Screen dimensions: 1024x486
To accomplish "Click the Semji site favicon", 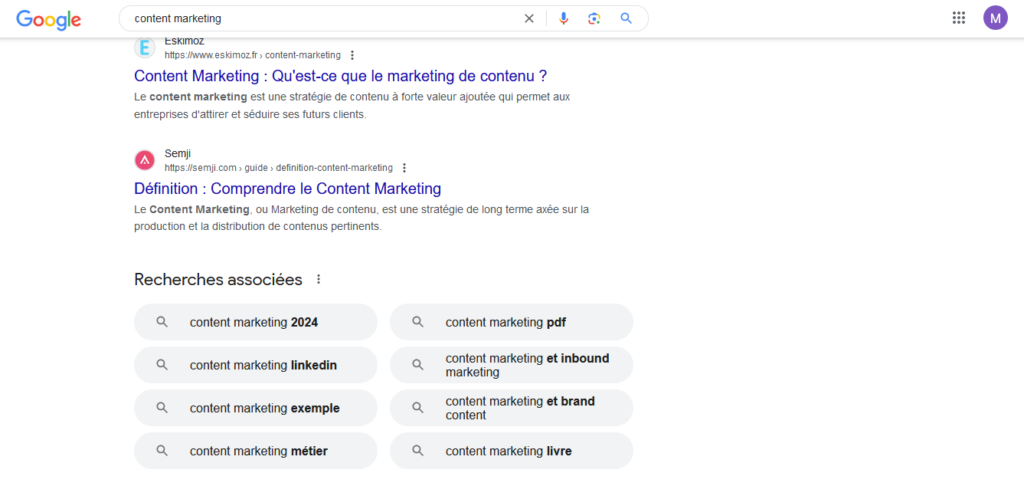I will (144, 160).
